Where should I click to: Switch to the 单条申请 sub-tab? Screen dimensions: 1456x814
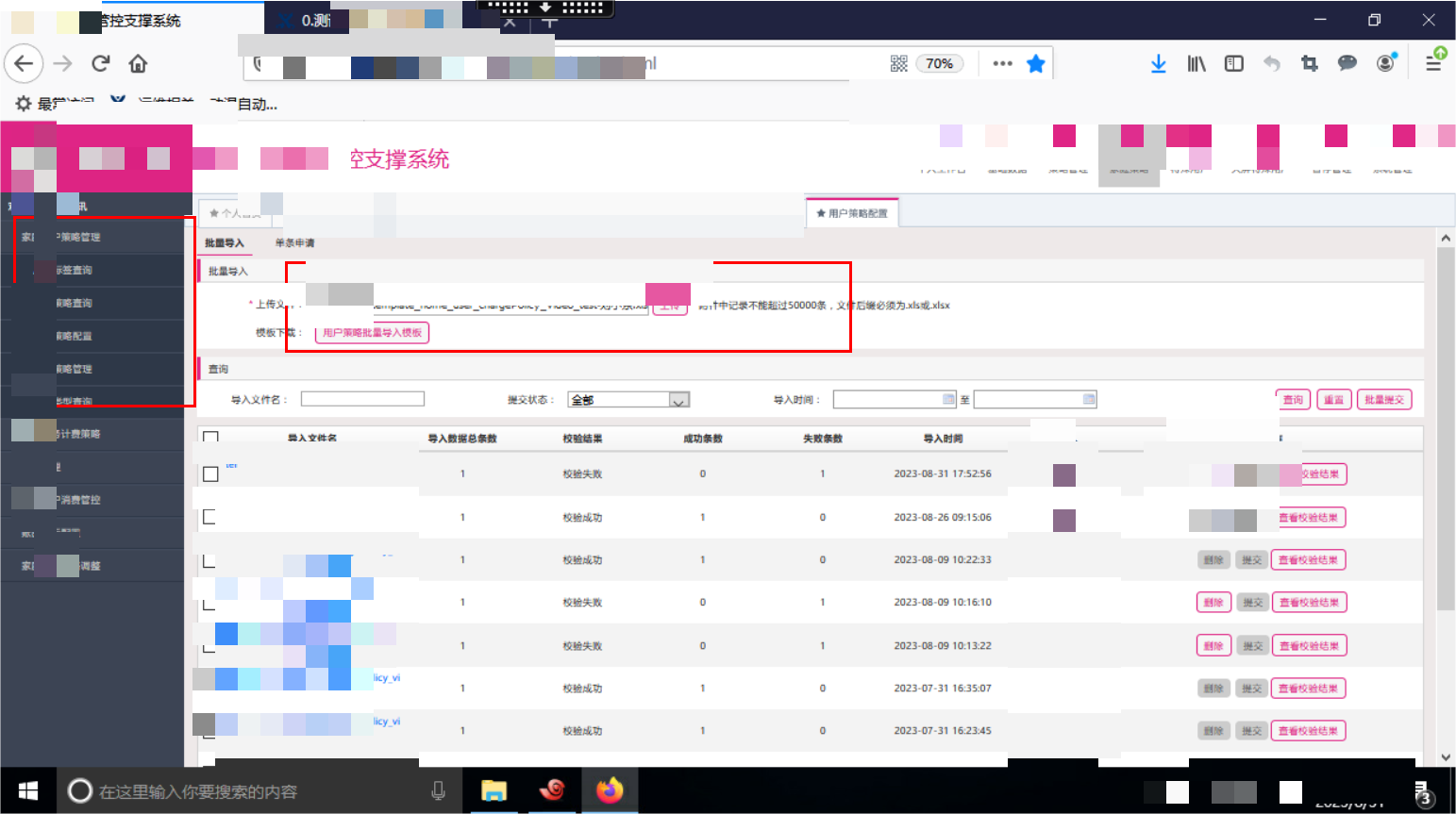coord(294,243)
